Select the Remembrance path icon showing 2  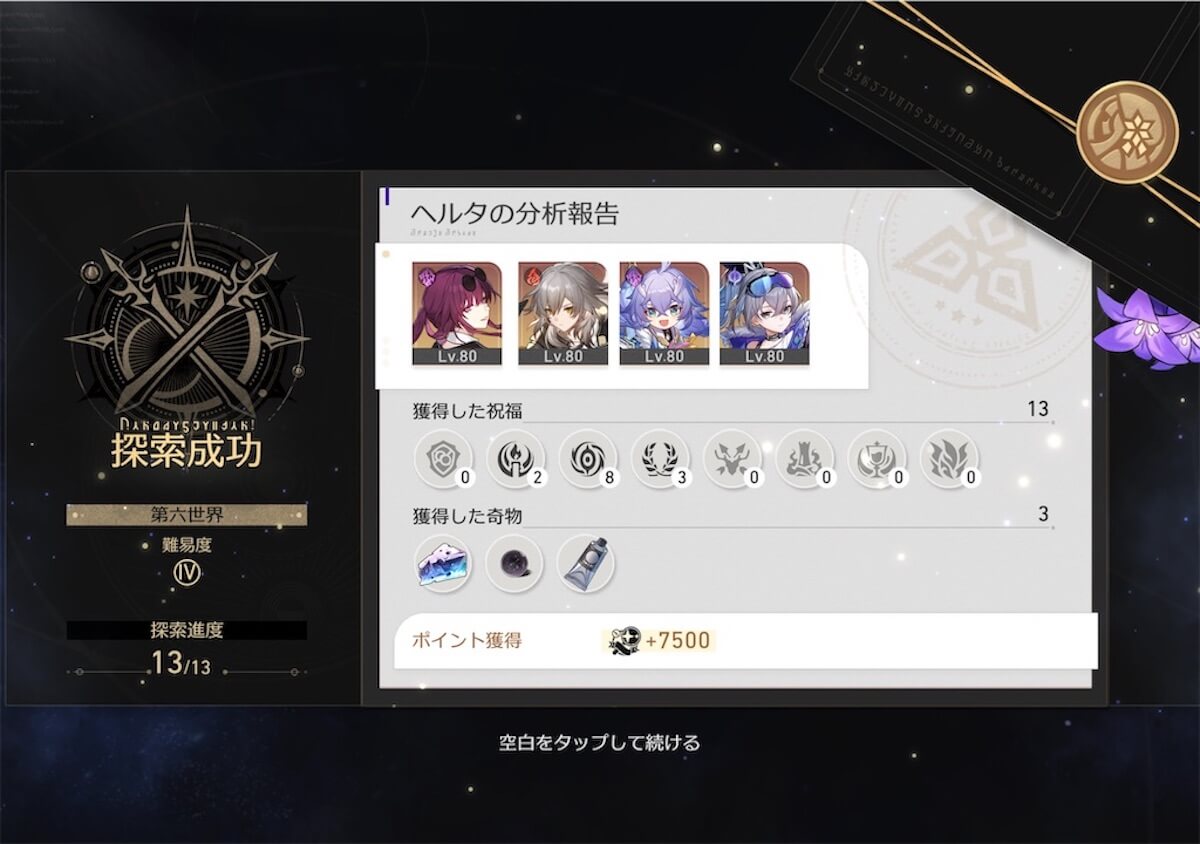tap(515, 459)
